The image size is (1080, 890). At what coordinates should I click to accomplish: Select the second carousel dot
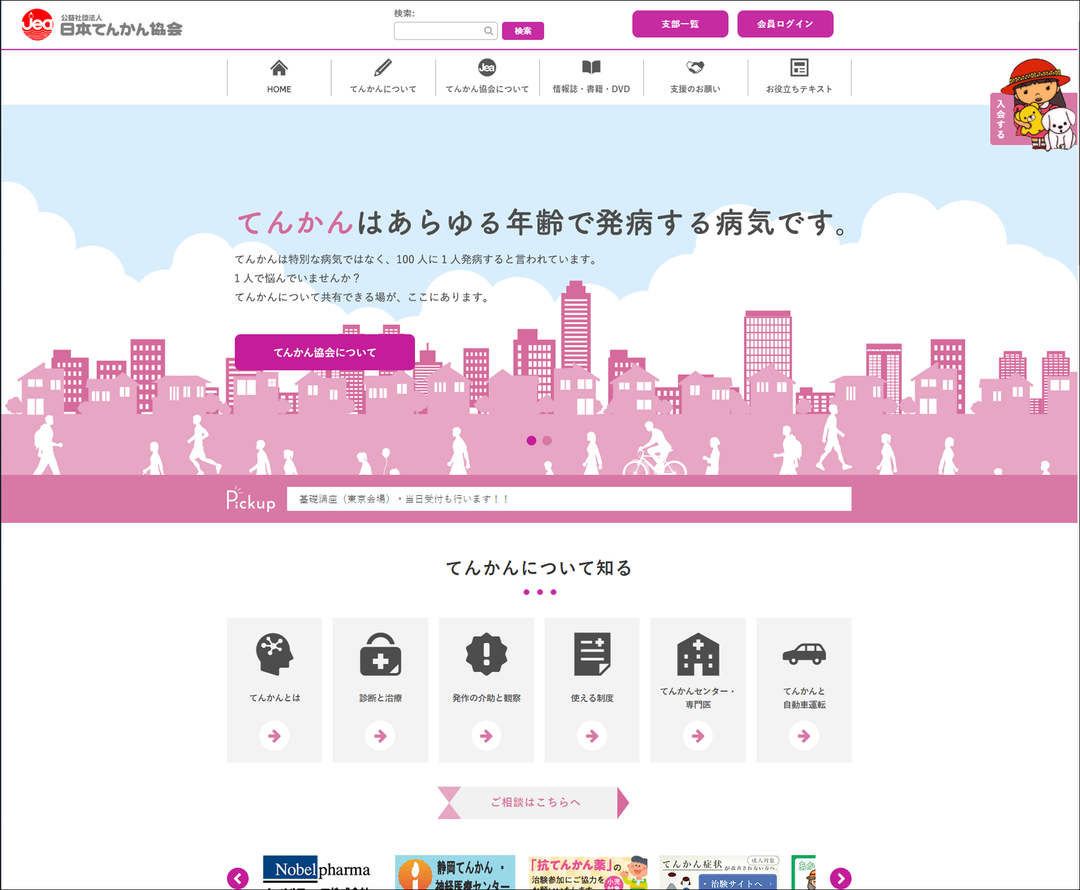(546, 440)
